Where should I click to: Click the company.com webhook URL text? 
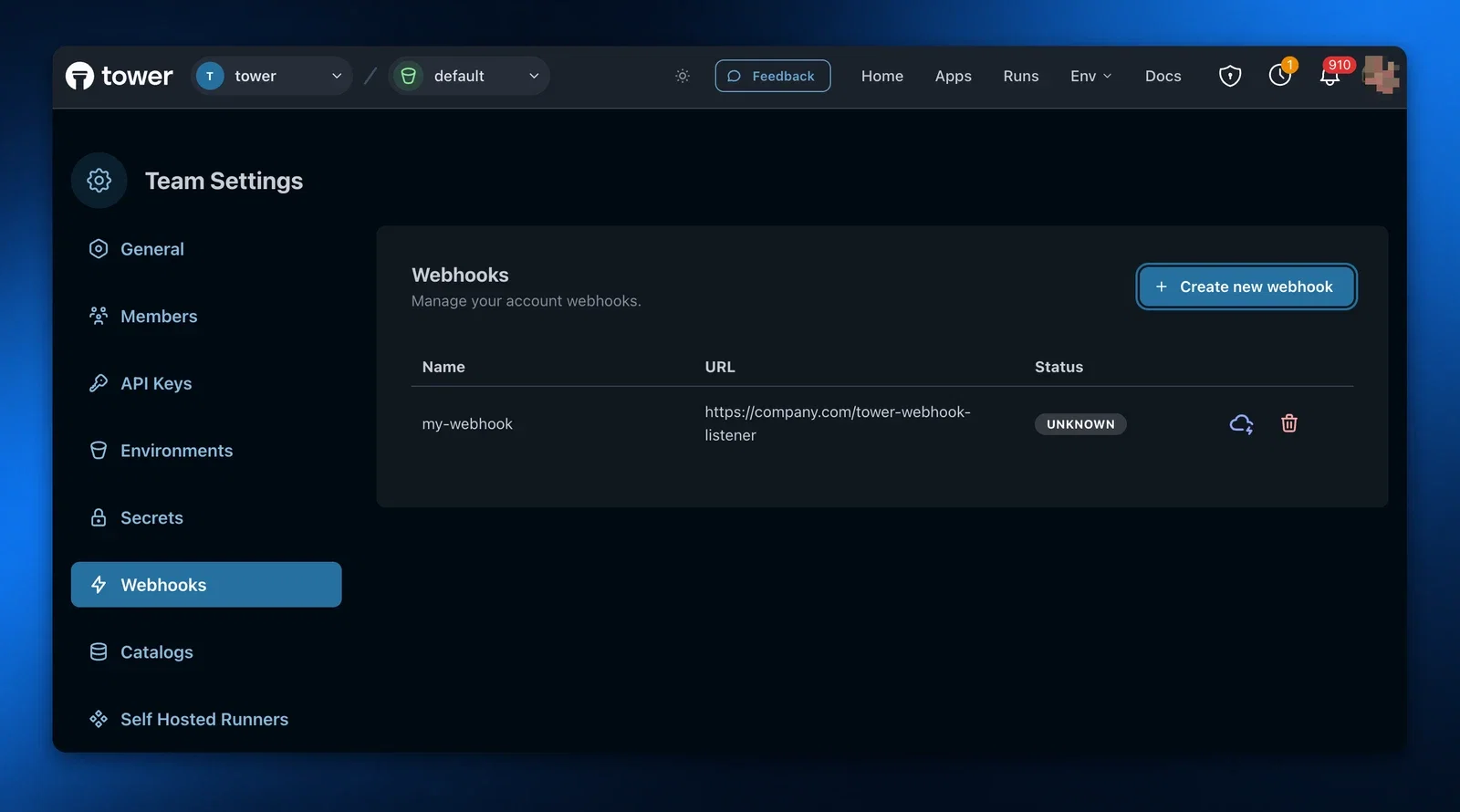coord(838,423)
